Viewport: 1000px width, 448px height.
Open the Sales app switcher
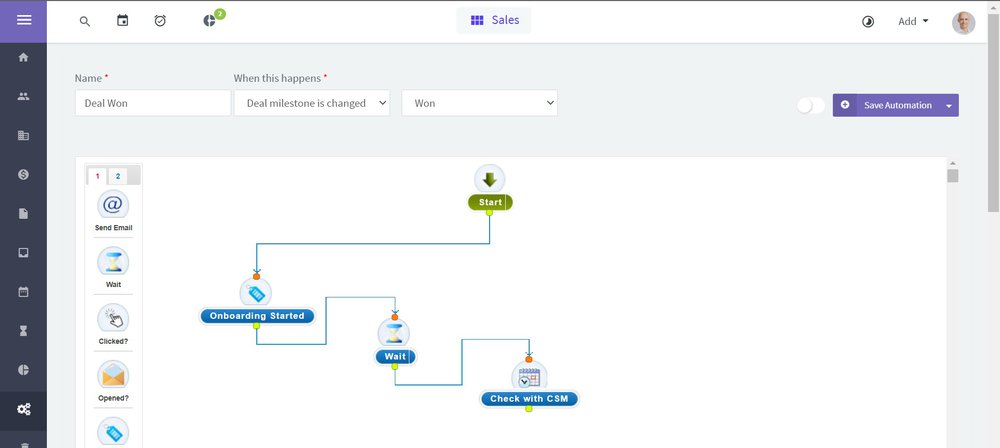(494, 20)
